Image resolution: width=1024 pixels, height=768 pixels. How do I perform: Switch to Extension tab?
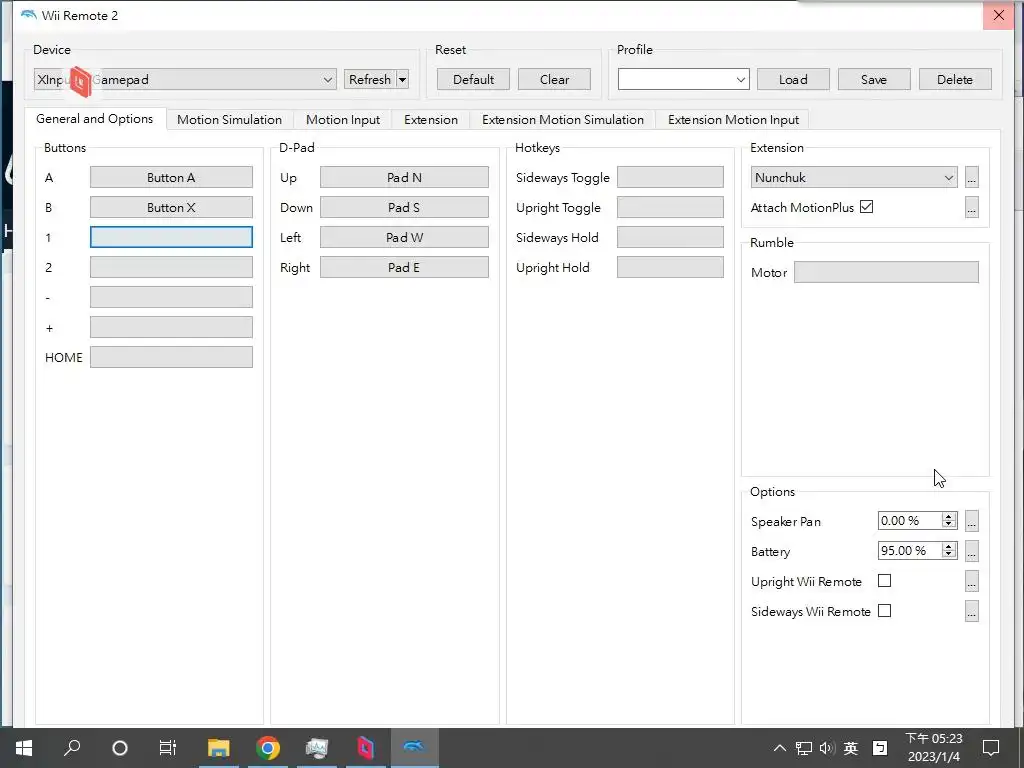click(x=430, y=120)
